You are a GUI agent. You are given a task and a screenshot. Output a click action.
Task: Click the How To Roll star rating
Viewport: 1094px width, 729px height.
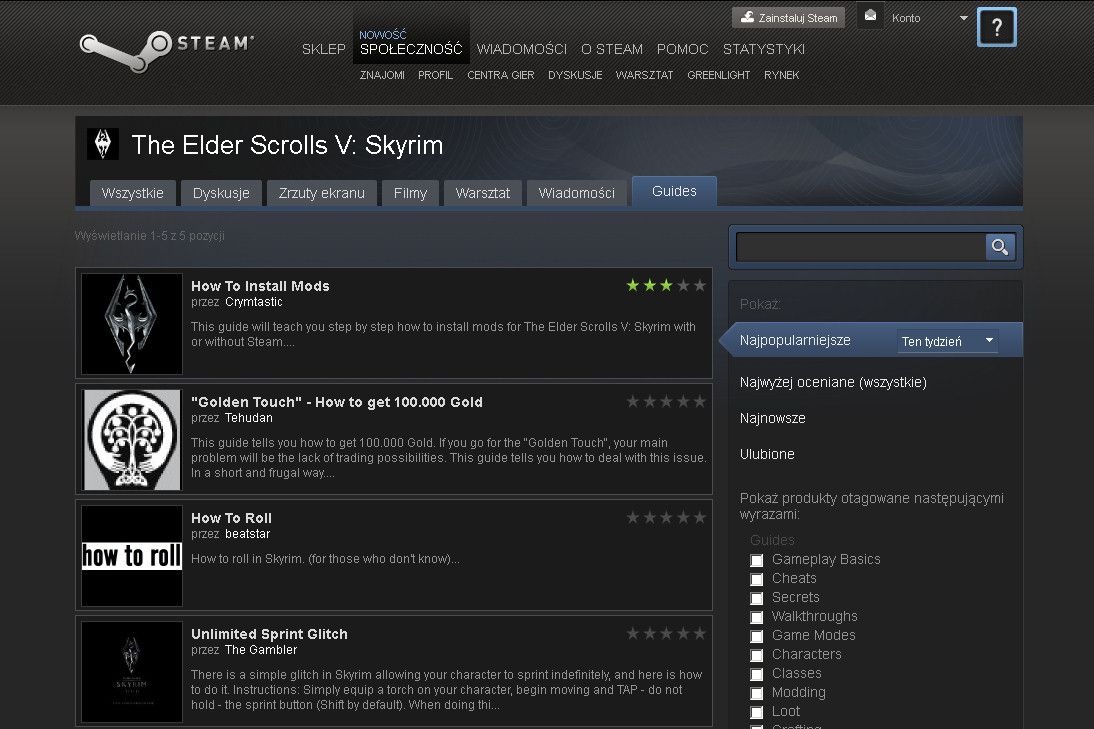(666, 517)
